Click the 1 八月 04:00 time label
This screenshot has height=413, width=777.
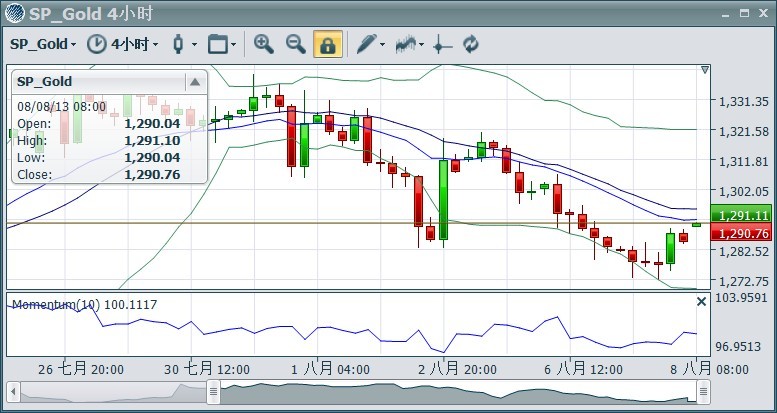(x=330, y=369)
